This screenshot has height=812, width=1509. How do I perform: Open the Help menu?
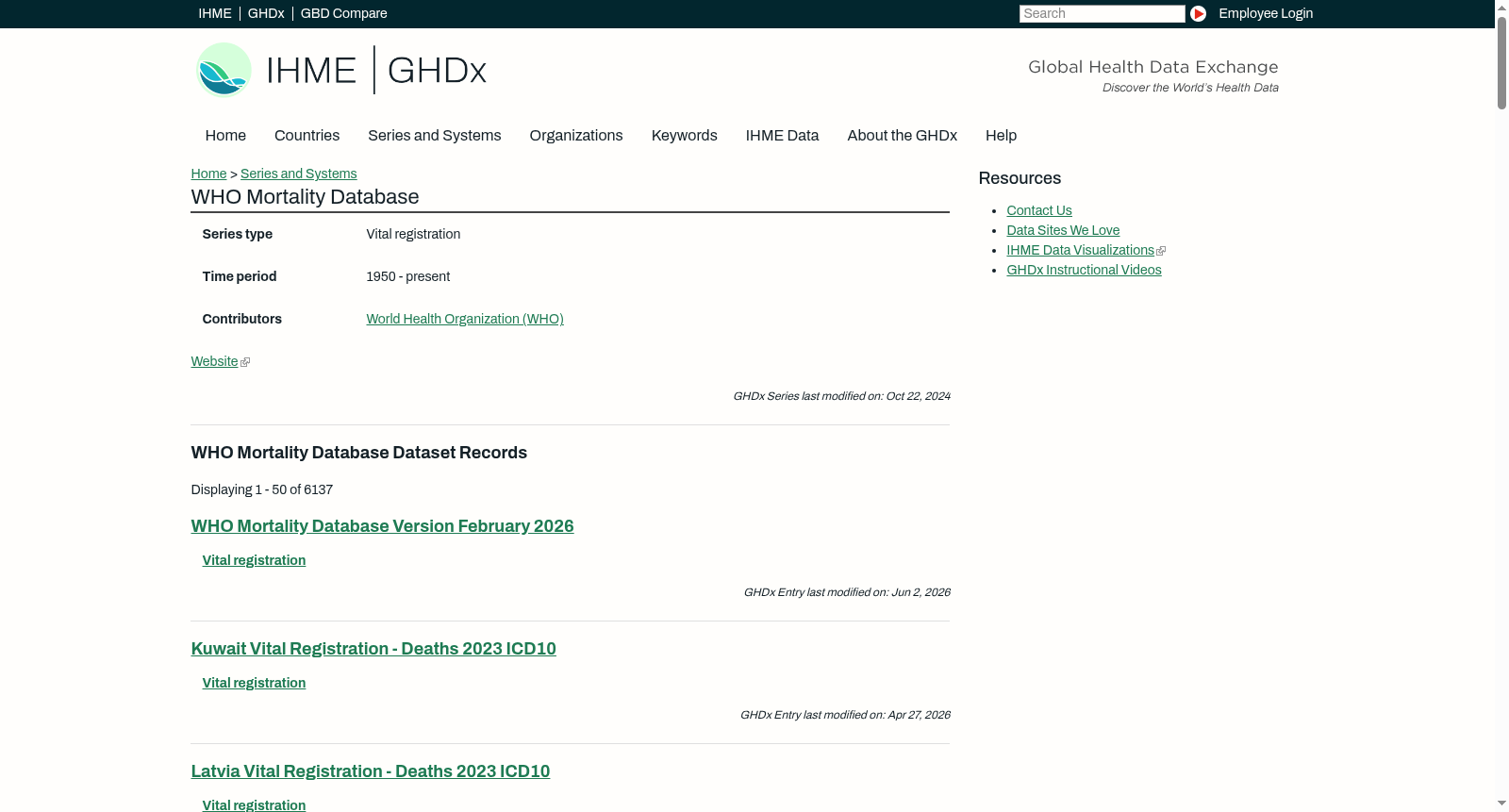pos(1001,136)
